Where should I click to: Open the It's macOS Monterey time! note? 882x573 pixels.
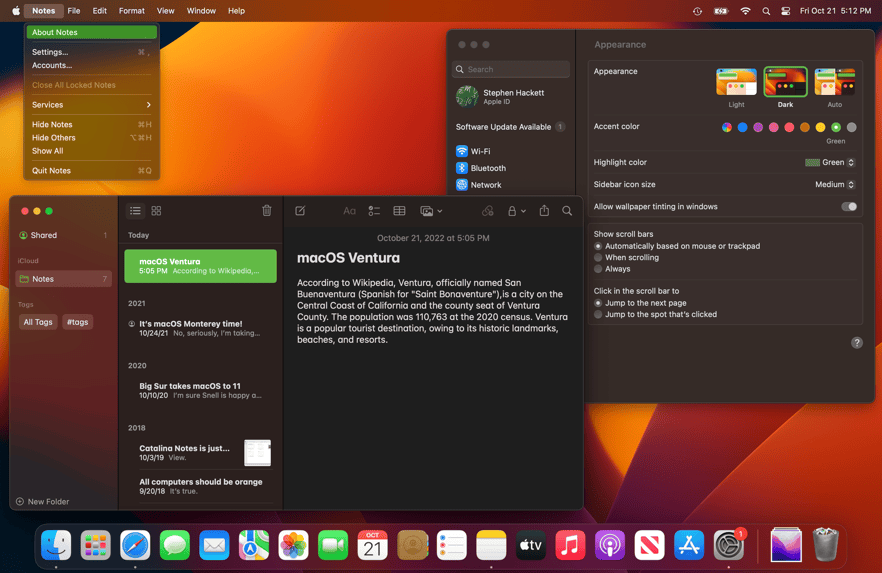point(200,328)
